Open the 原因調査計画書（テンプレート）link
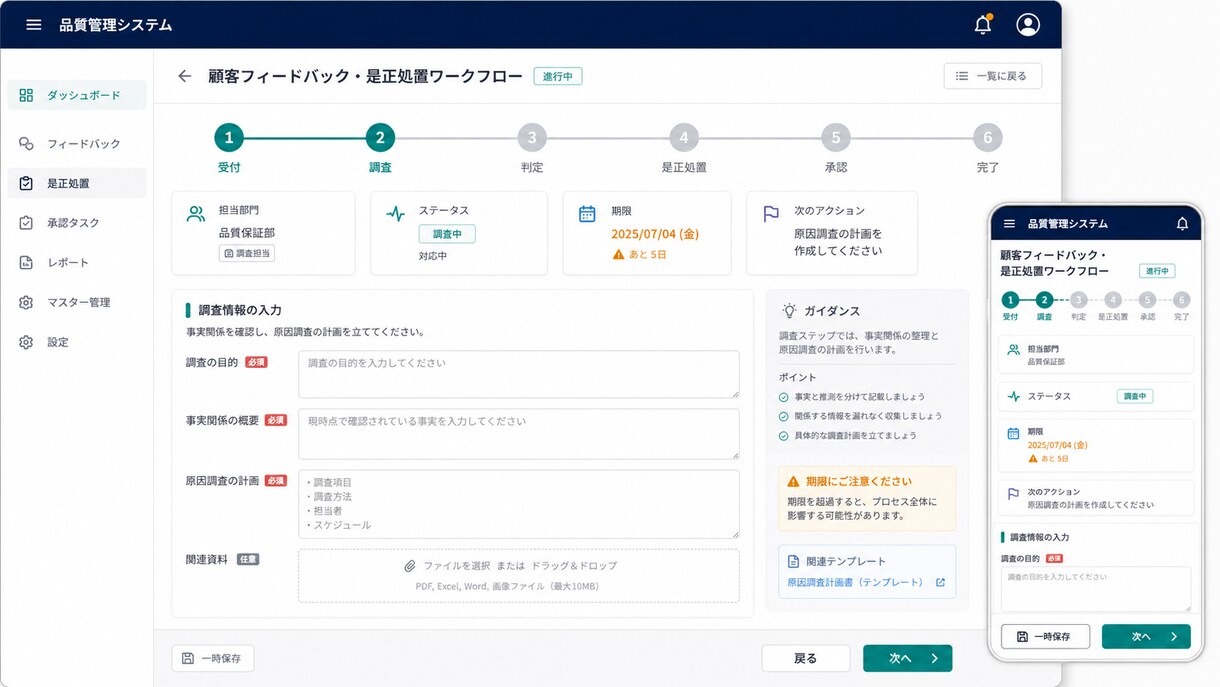 tap(855, 582)
